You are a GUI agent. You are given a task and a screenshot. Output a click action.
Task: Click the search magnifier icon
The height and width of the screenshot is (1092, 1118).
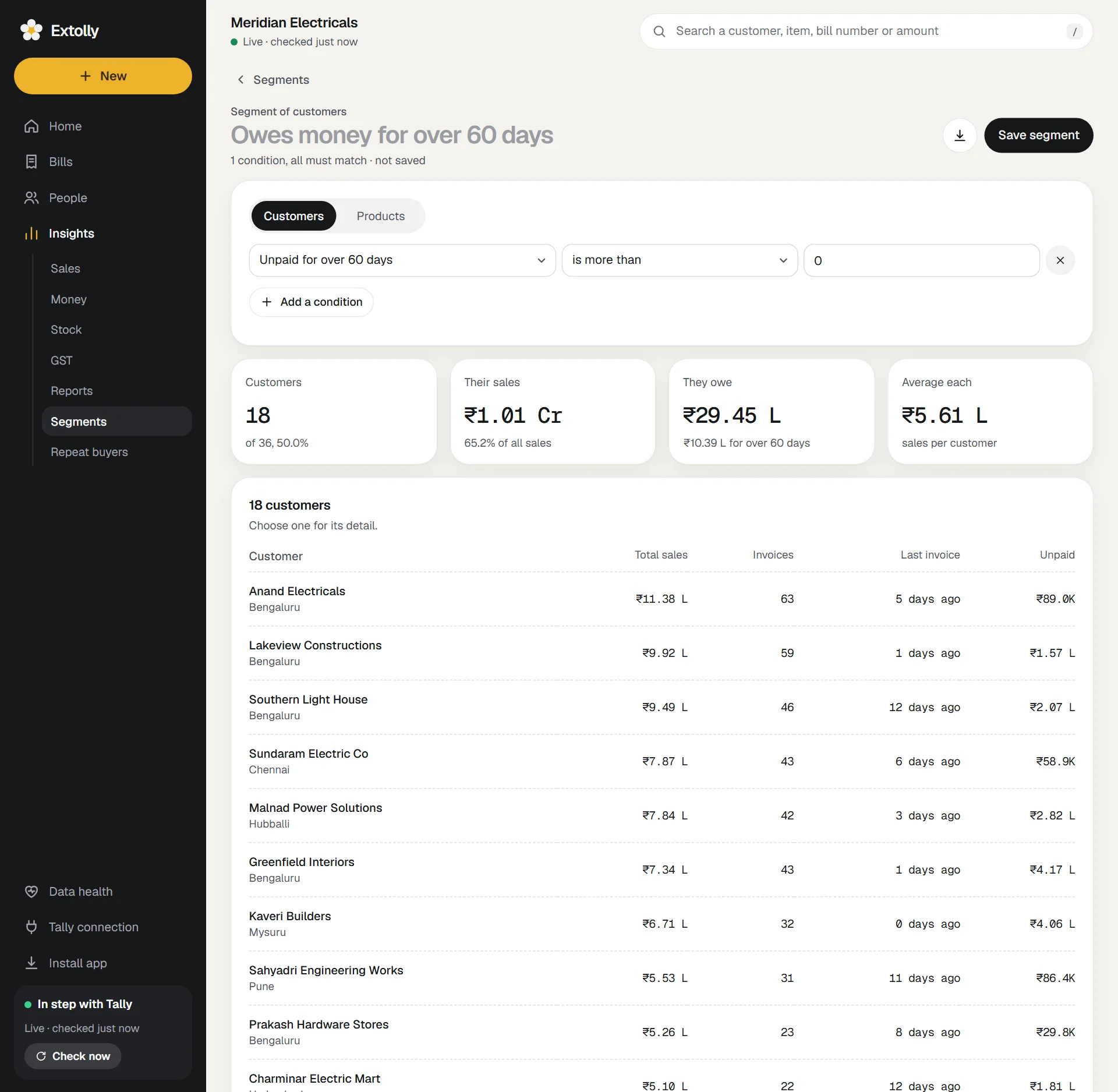[x=659, y=31]
